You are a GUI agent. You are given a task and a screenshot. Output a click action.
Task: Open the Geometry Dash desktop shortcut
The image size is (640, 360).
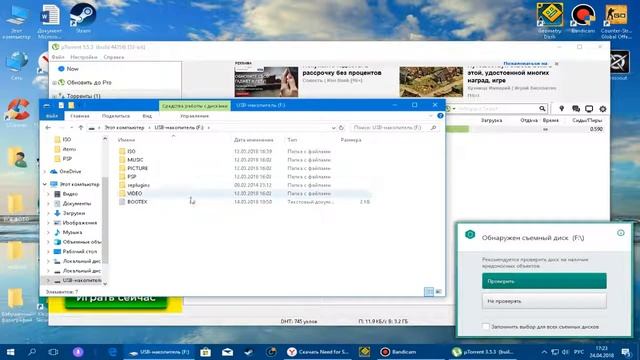550,20
